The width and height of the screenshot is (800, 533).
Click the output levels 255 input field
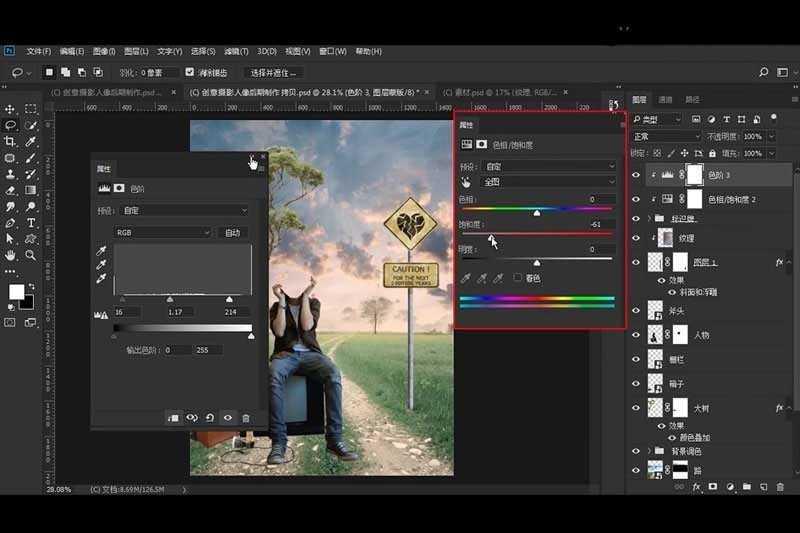(204, 350)
